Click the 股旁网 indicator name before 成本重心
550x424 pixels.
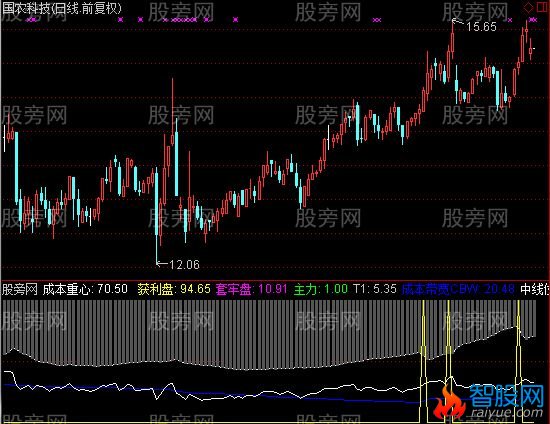click(x=20, y=289)
